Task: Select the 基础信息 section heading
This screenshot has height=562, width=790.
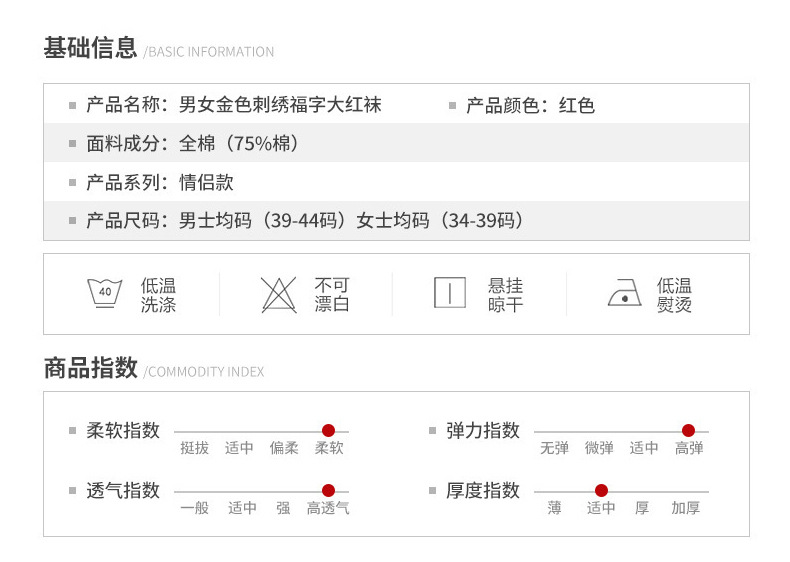Action: [90, 48]
